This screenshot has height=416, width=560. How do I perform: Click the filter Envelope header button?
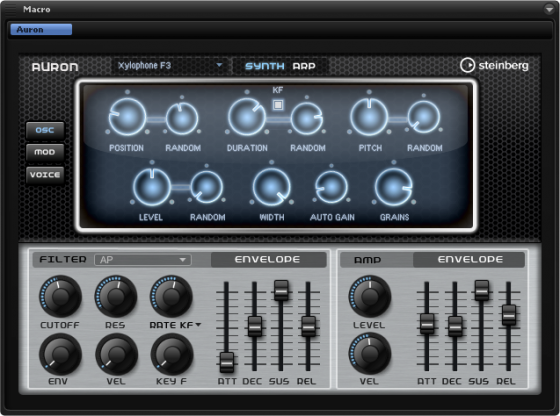(269, 260)
